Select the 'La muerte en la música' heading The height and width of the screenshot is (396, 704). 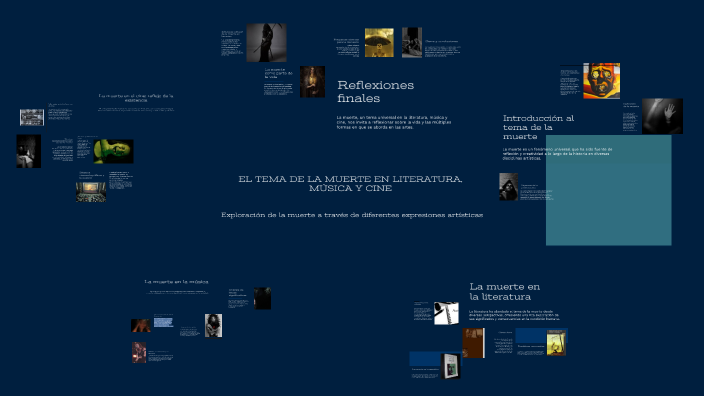pyautogui.click(x=176, y=282)
